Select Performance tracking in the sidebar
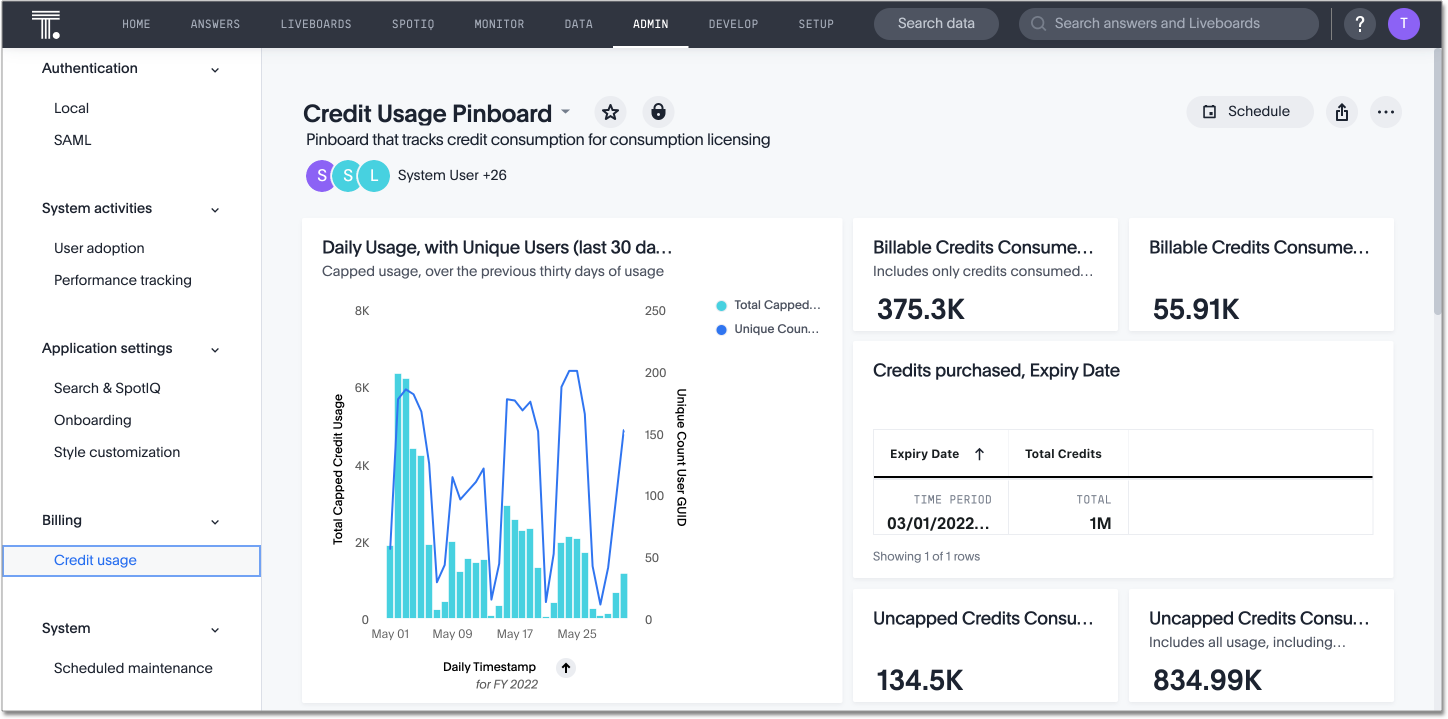Image resolution: width=1448 pixels, height=719 pixels. point(122,280)
